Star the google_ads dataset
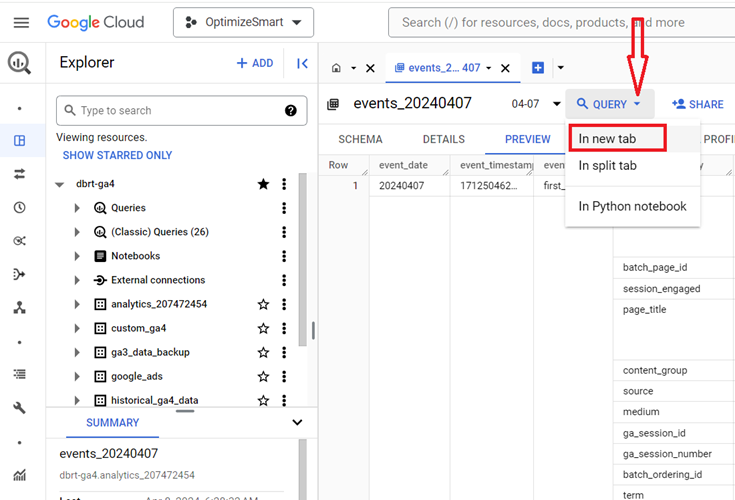Image resolution: width=735 pixels, height=500 pixels. pyautogui.click(x=263, y=376)
